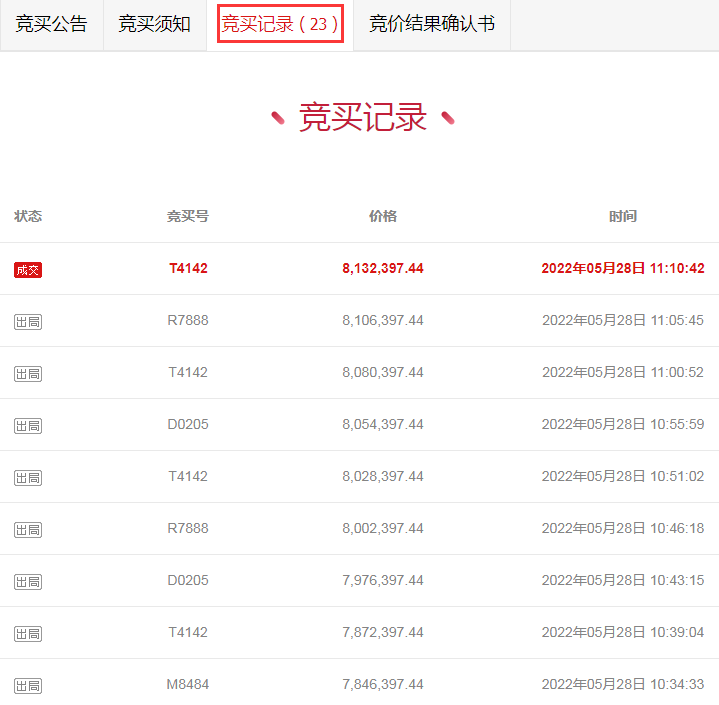Click bidder T4142 in the 10:39:04 row
This screenshot has width=719, height=705.
click(188, 632)
